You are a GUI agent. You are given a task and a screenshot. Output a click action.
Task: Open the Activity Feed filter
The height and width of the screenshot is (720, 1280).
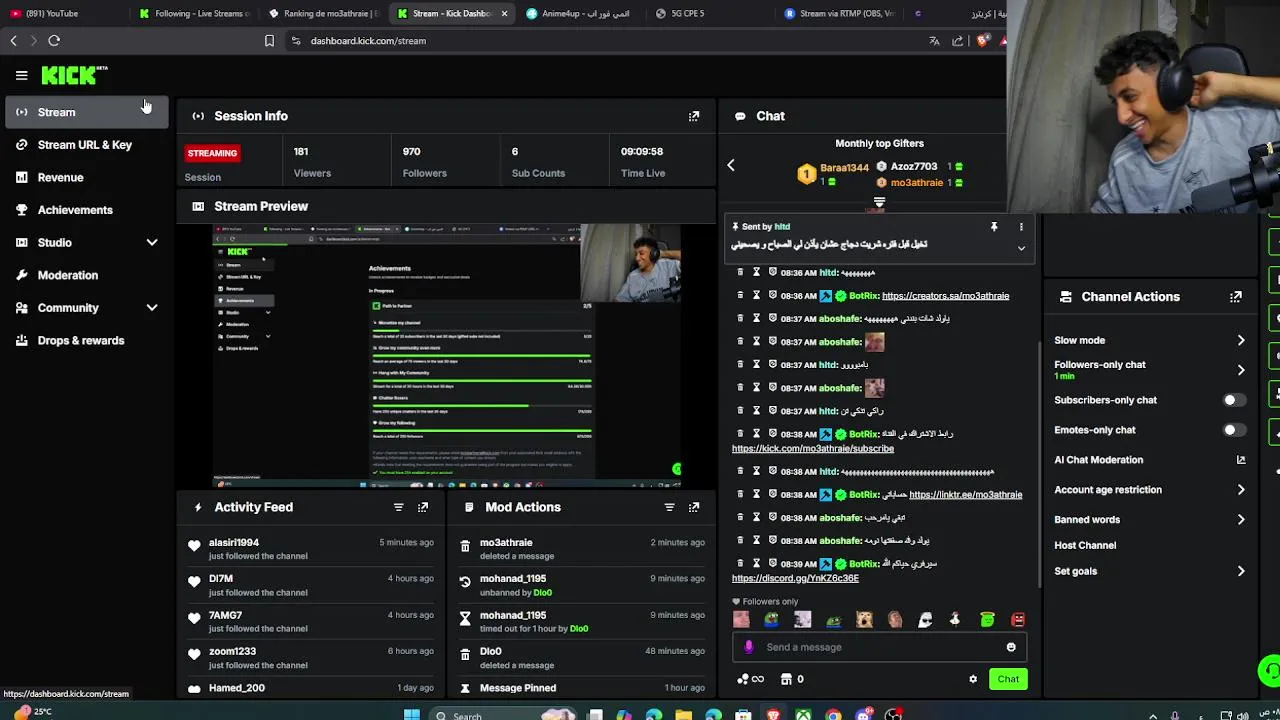[398, 507]
